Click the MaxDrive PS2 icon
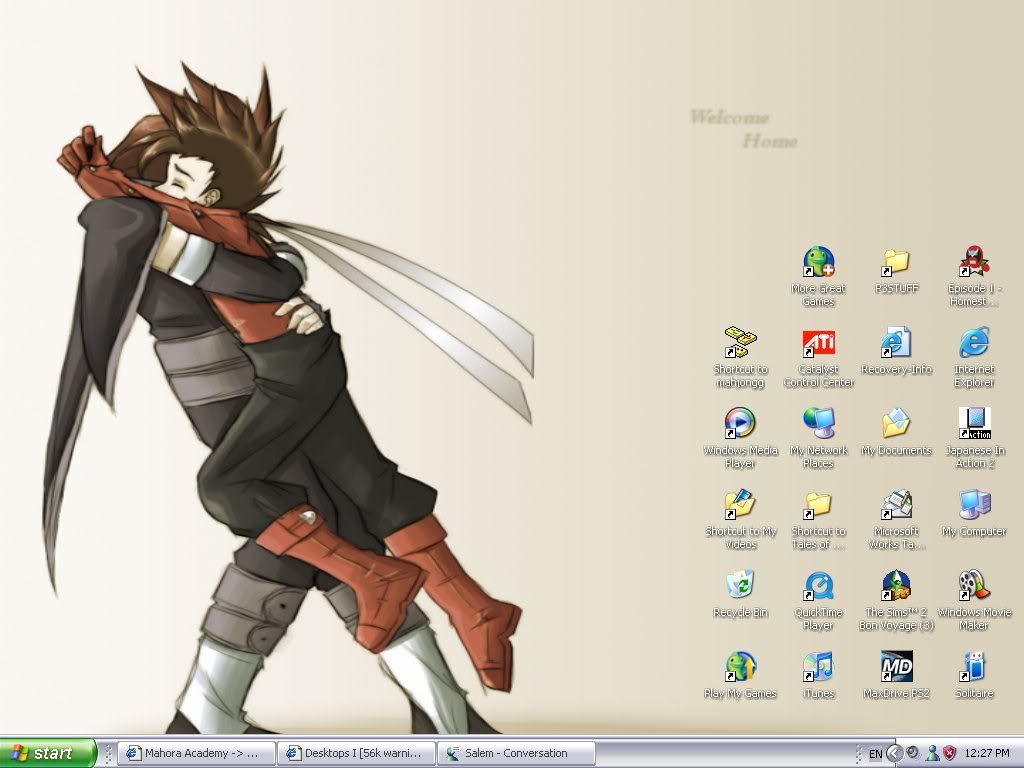The width and height of the screenshot is (1024, 768). pos(896,668)
